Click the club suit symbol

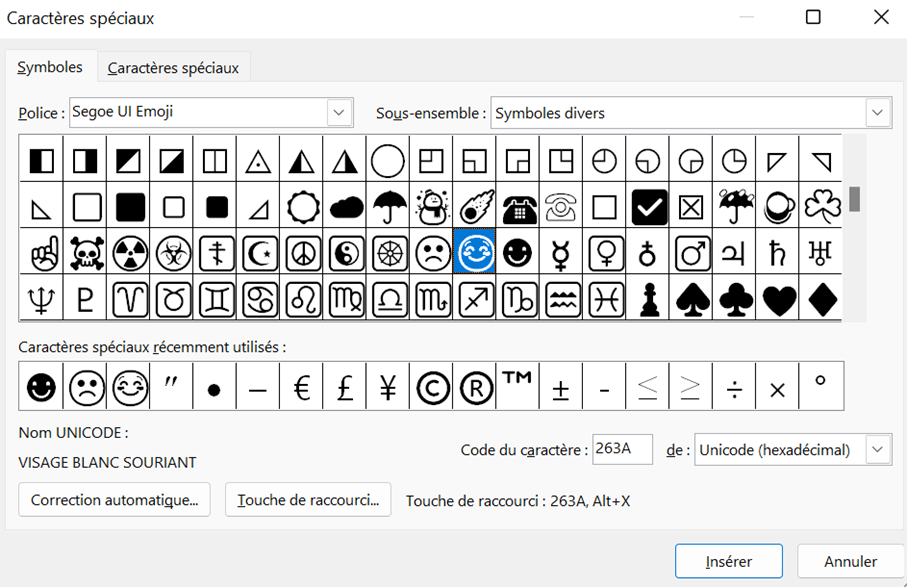coord(735,299)
